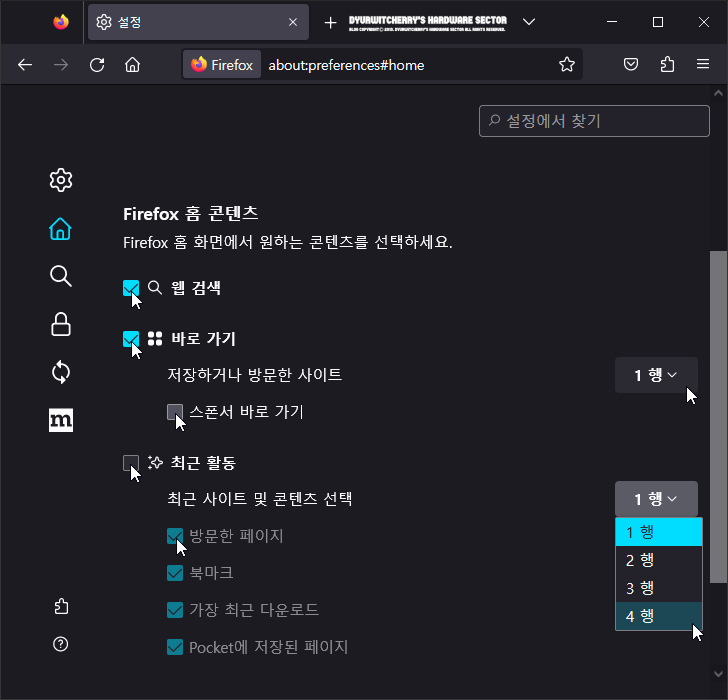Image resolution: width=728 pixels, height=700 pixels.
Task: Open a new tab with the plus
Action: click(x=330, y=22)
